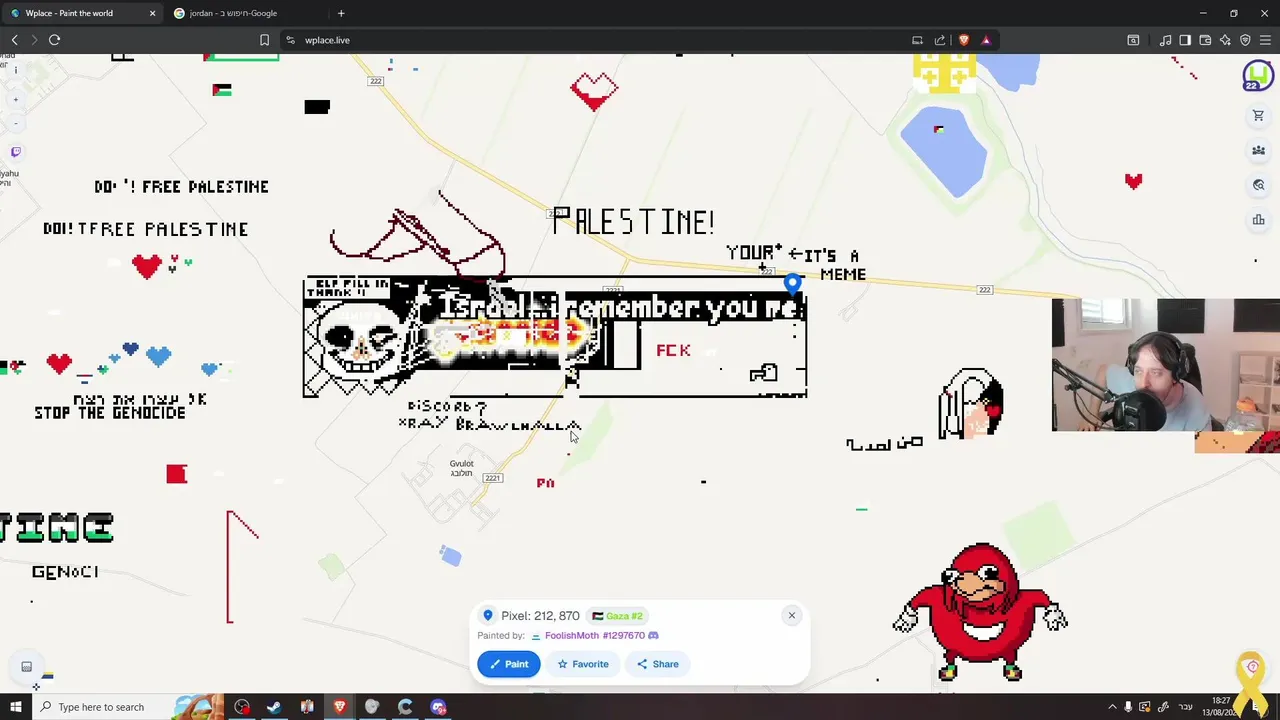Open the Brave hamburger main menu

click(1265, 40)
